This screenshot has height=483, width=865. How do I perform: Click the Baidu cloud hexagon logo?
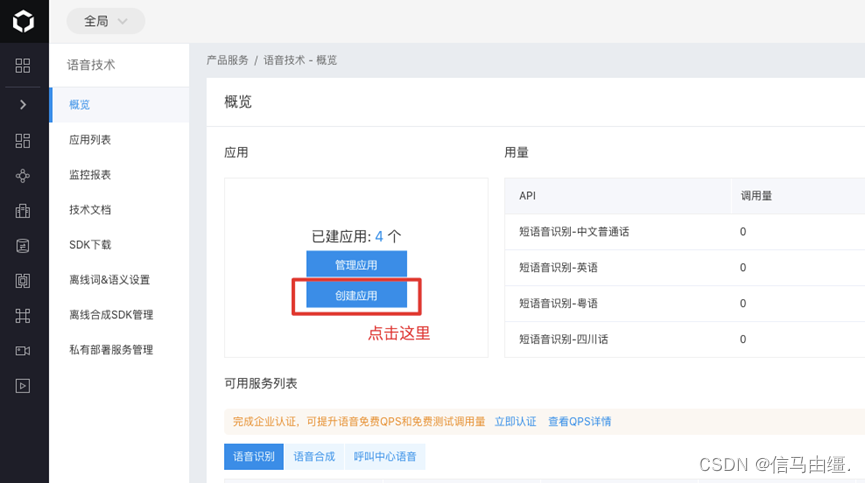(x=23, y=22)
